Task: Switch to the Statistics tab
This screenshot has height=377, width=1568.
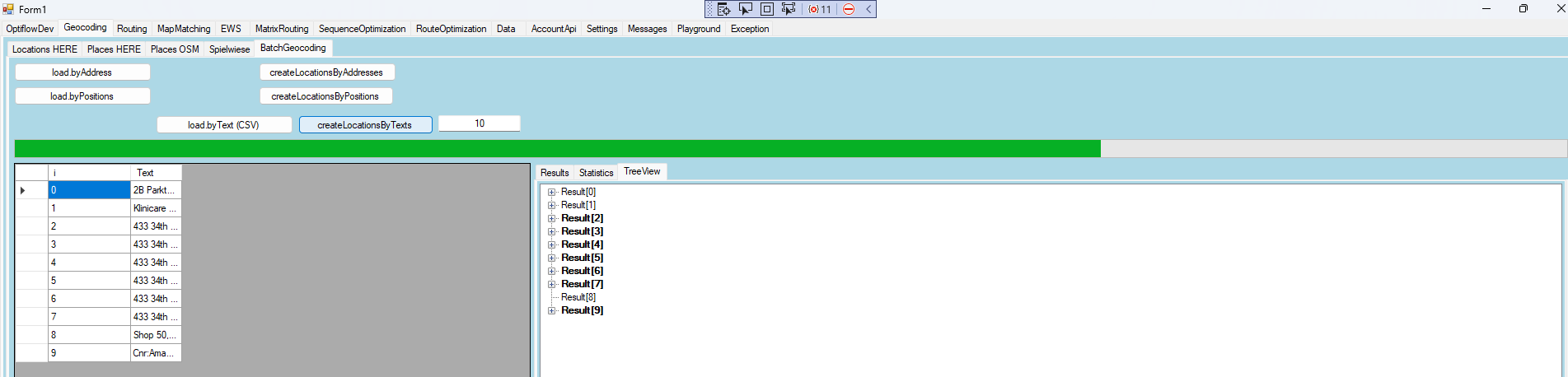Action: point(596,173)
